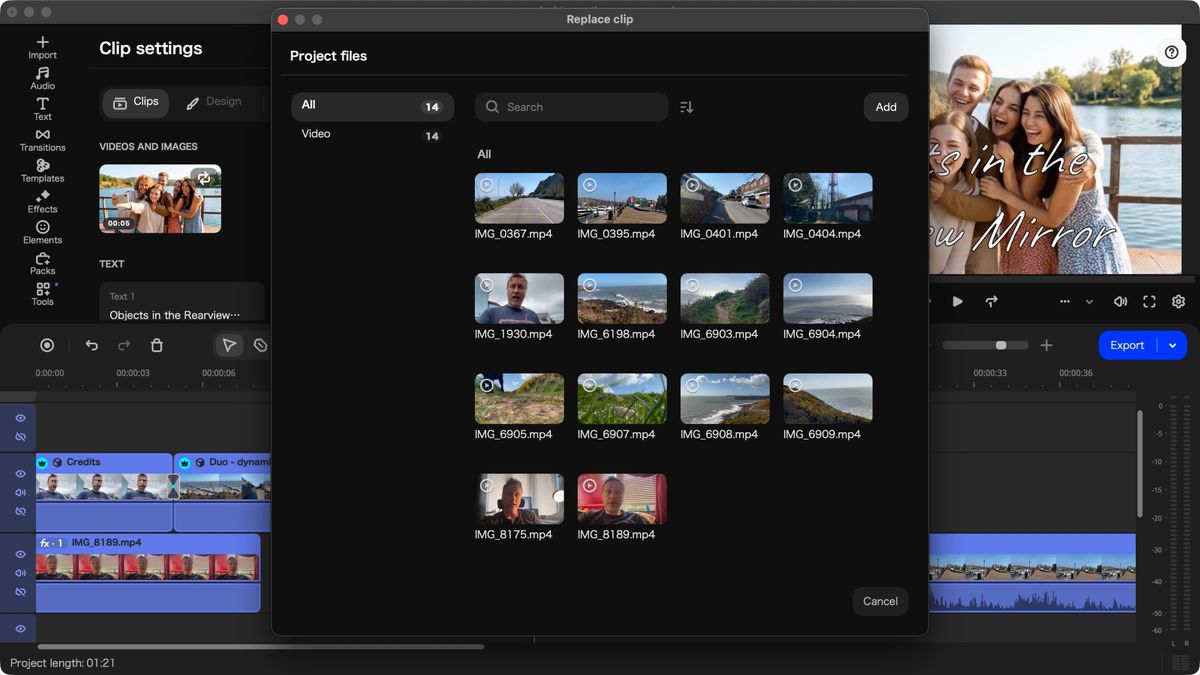Open the Effects section in the sidebar
This screenshot has width=1200, height=675.
click(x=42, y=202)
